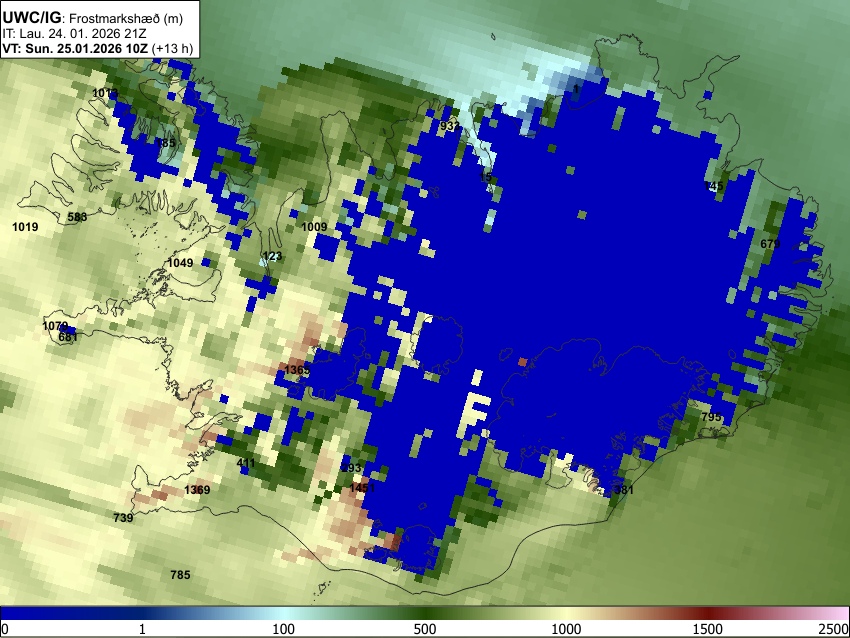Click the dark green colour scale section at 500
The width and height of the screenshot is (850, 638).
(x=424, y=613)
